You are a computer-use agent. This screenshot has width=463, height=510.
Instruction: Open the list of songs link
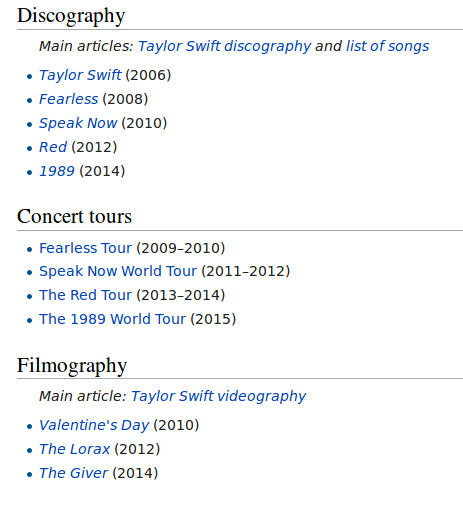(387, 46)
